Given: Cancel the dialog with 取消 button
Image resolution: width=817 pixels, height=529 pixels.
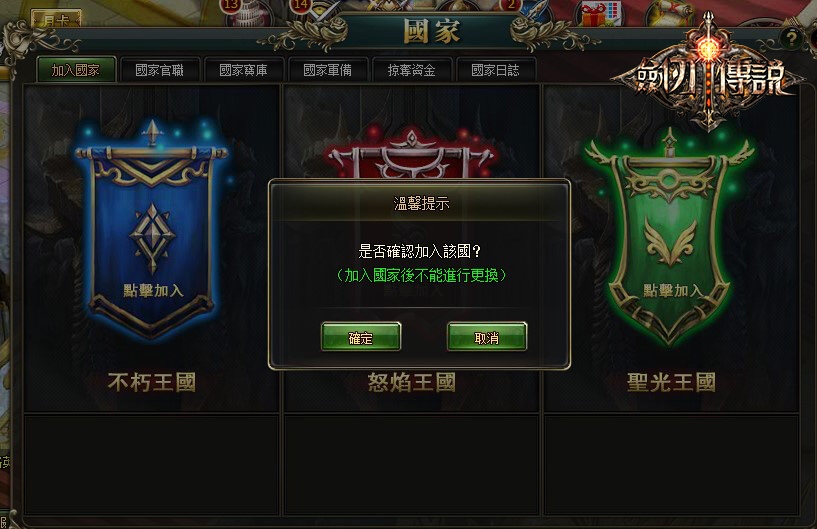Looking at the screenshot, I should 487,338.
